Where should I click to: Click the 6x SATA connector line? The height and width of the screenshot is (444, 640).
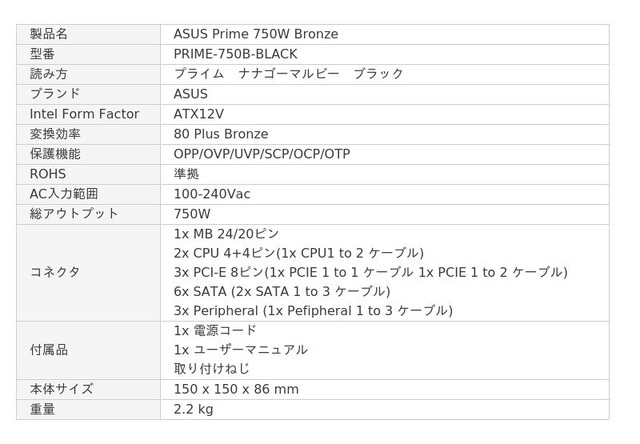[282, 291]
